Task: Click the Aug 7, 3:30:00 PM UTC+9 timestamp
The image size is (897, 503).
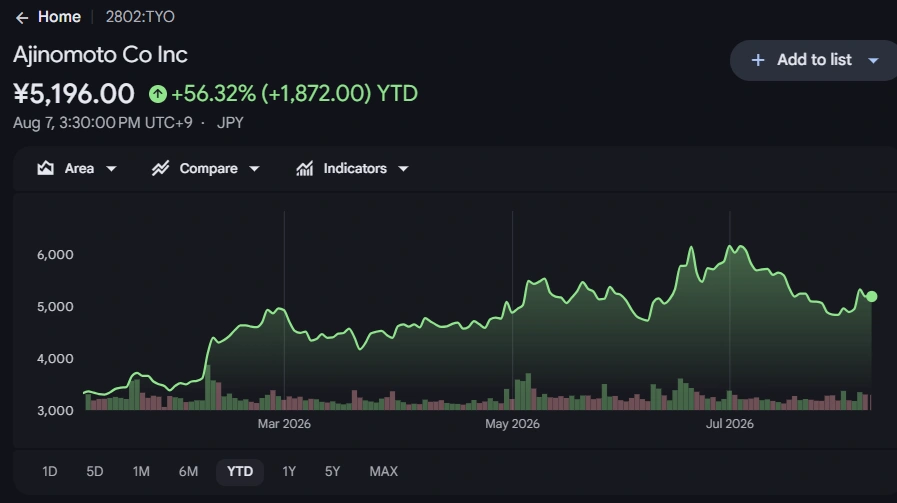Action: pos(103,123)
